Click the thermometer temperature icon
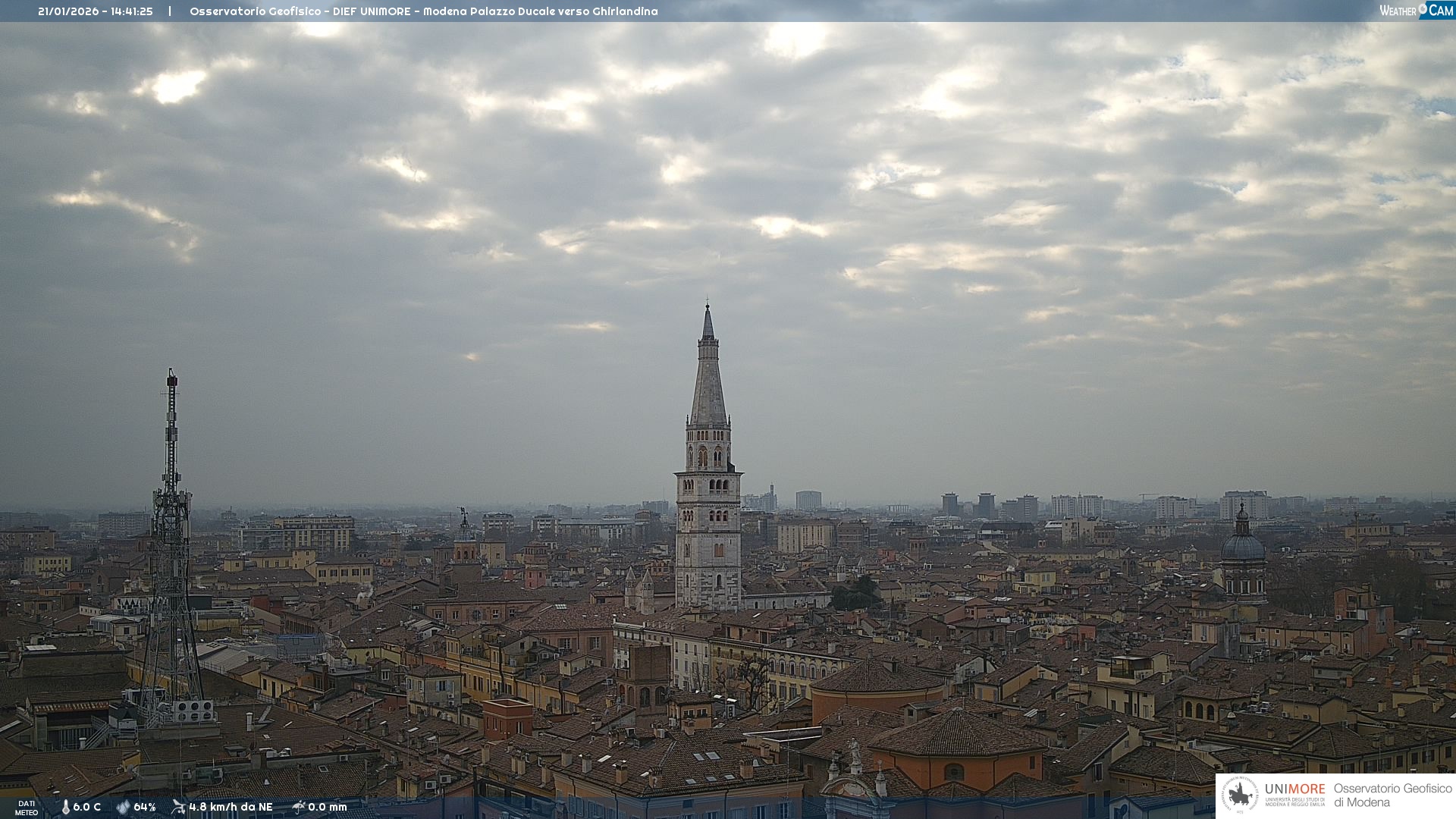Image resolution: width=1456 pixels, height=819 pixels. 66,807
